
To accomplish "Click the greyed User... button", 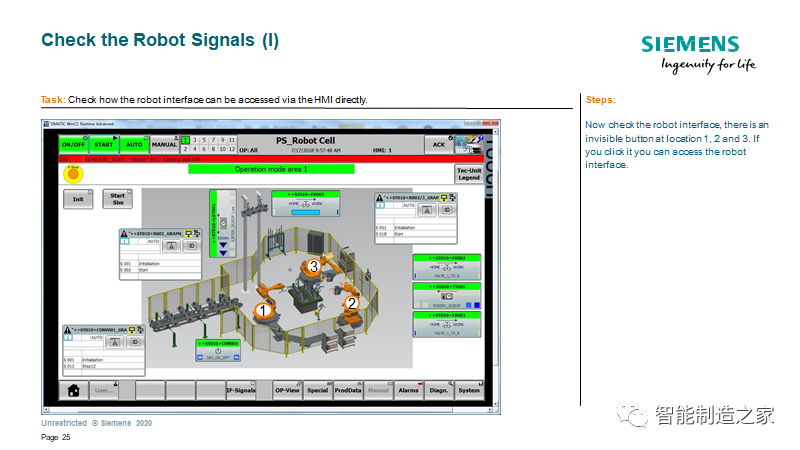I will pyautogui.click(x=104, y=390).
